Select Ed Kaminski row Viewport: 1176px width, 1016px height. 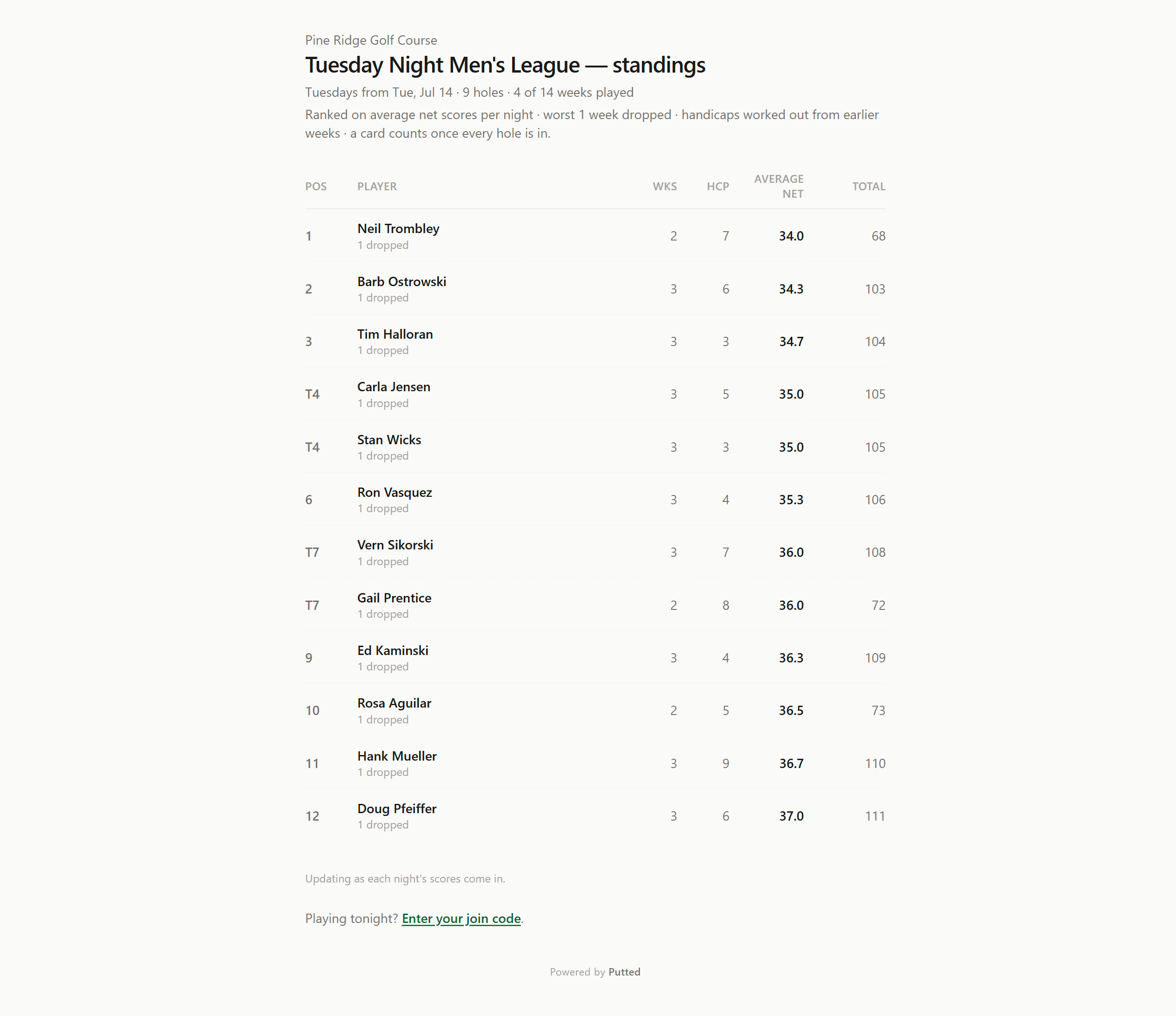point(595,658)
